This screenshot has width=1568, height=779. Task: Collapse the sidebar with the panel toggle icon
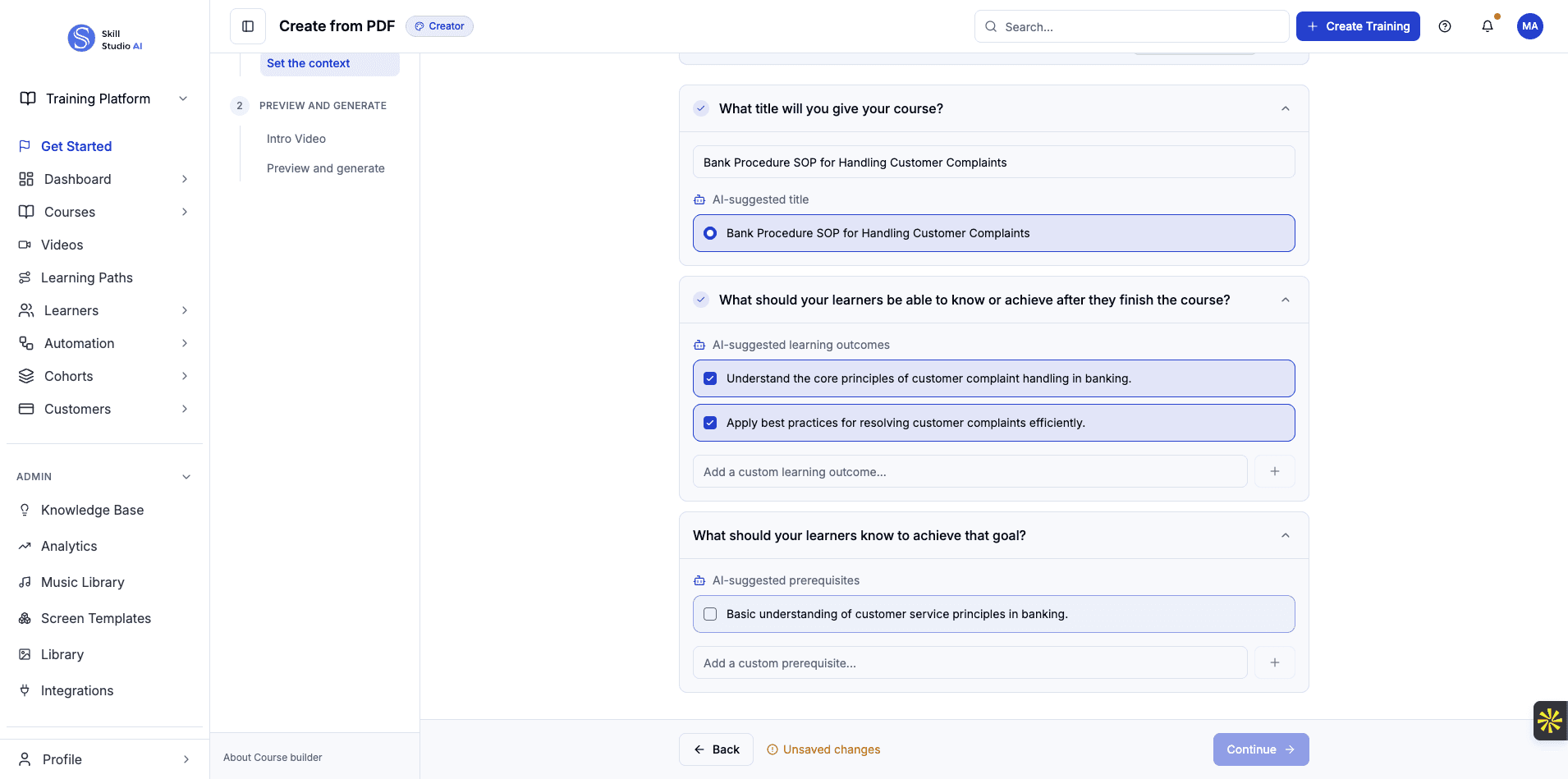(247, 25)
